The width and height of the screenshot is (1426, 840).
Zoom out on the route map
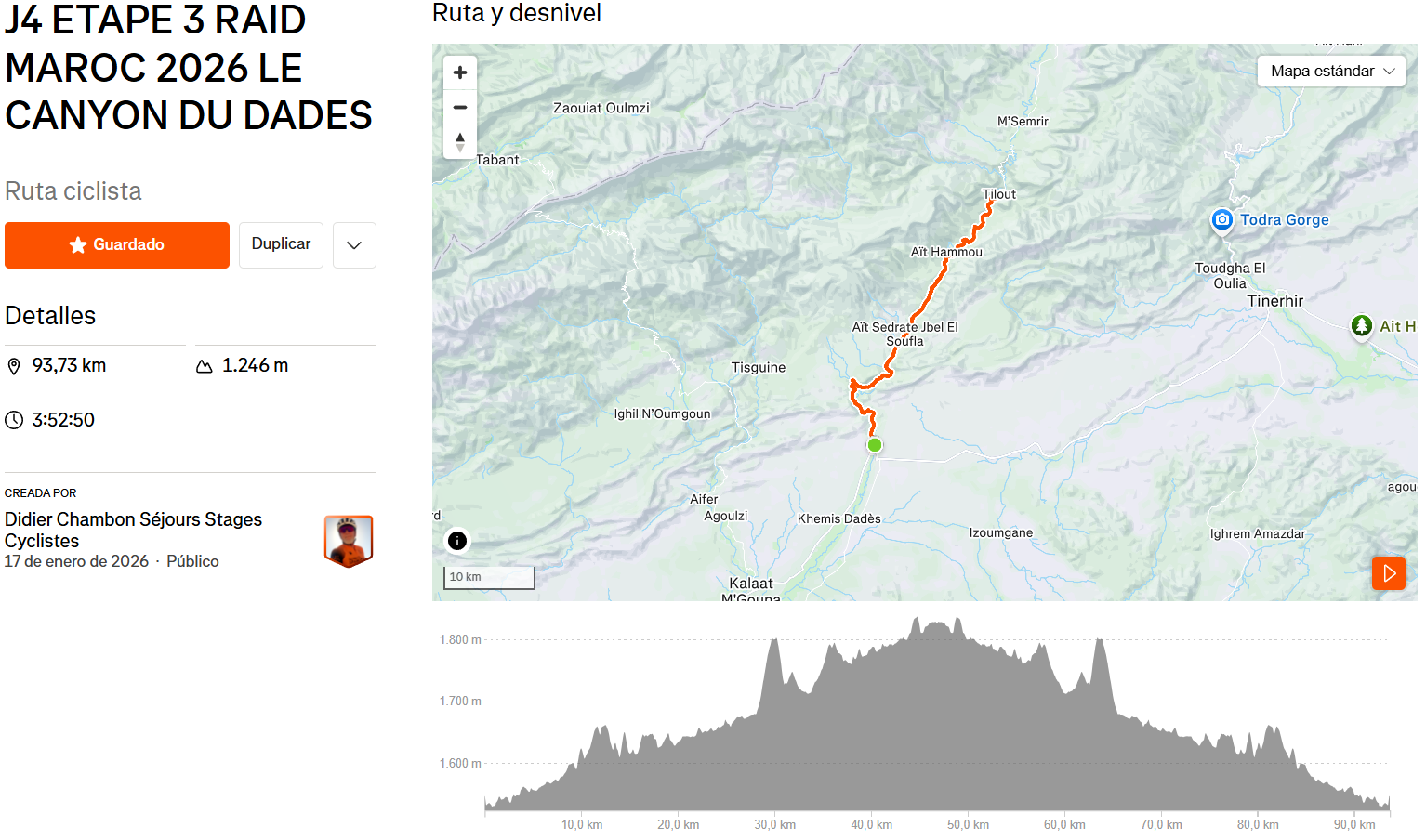460,108
